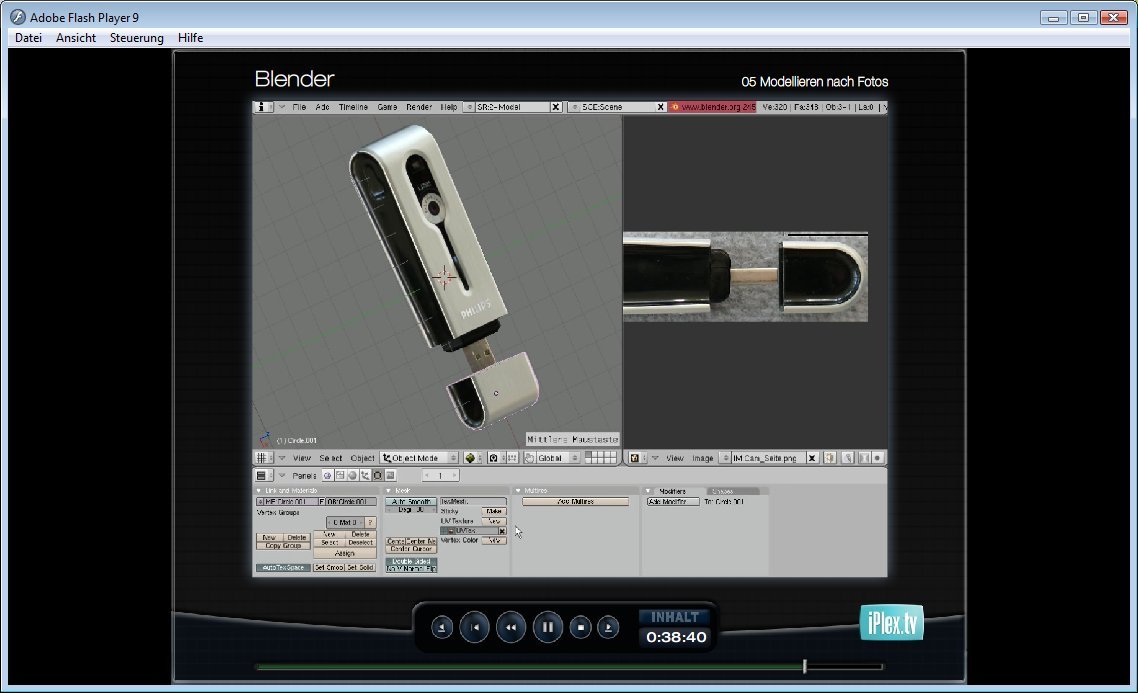Toggle the Auto Smooth button
Image resolution: width=1138 pixels, height=693 pixels.
(412, 501)
